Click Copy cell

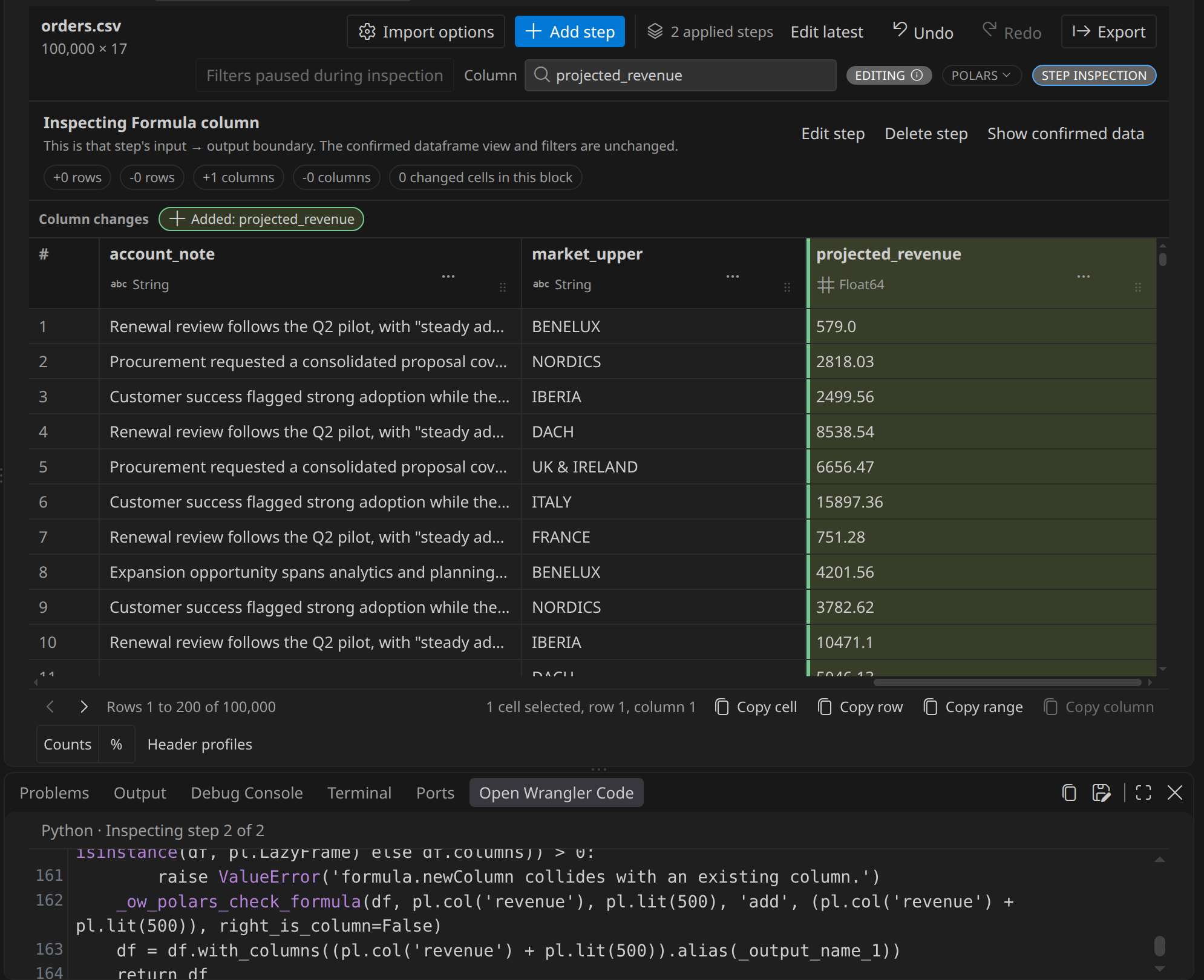(756, 707)
